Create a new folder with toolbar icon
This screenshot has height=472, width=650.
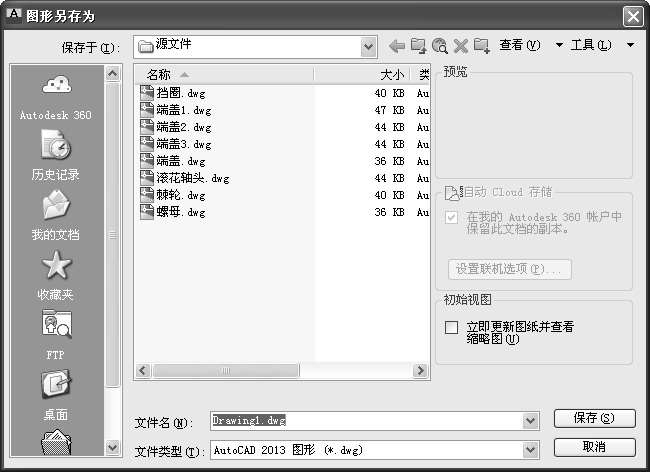coord(482,46)
